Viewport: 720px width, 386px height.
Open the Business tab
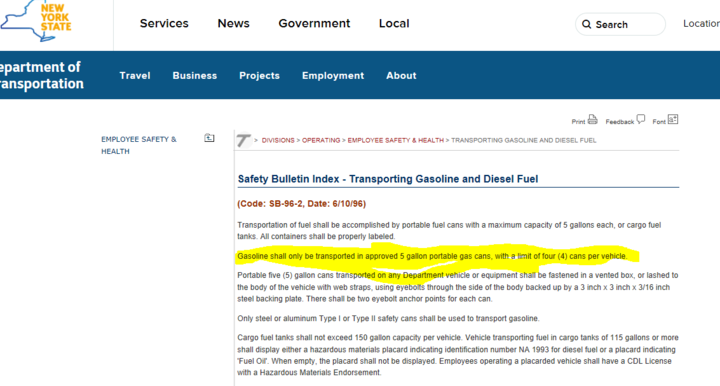tap(195, 76)
